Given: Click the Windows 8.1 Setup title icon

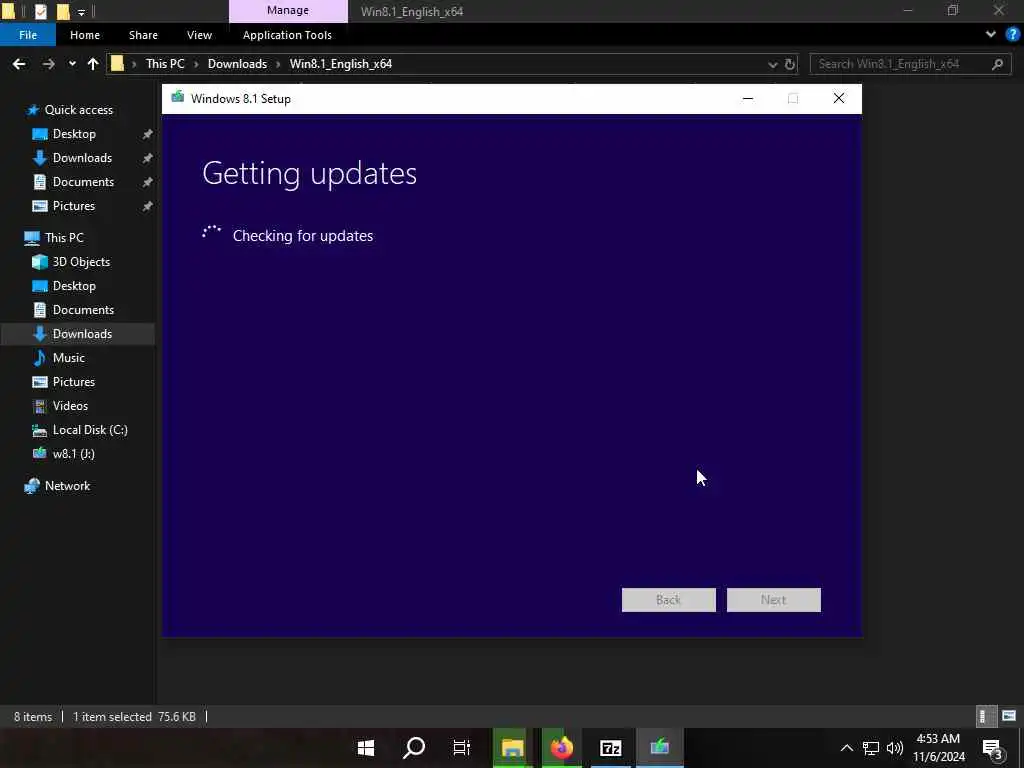Looking at the screenshot, I should 177,98.
